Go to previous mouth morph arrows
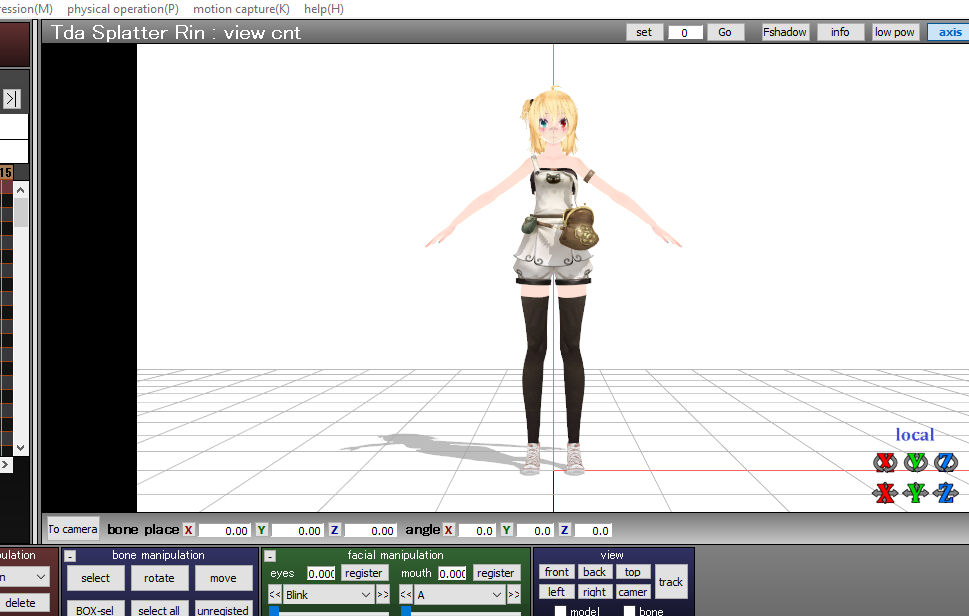The width and height of the screenshot is (969, 616). click(x=406, y=595)
